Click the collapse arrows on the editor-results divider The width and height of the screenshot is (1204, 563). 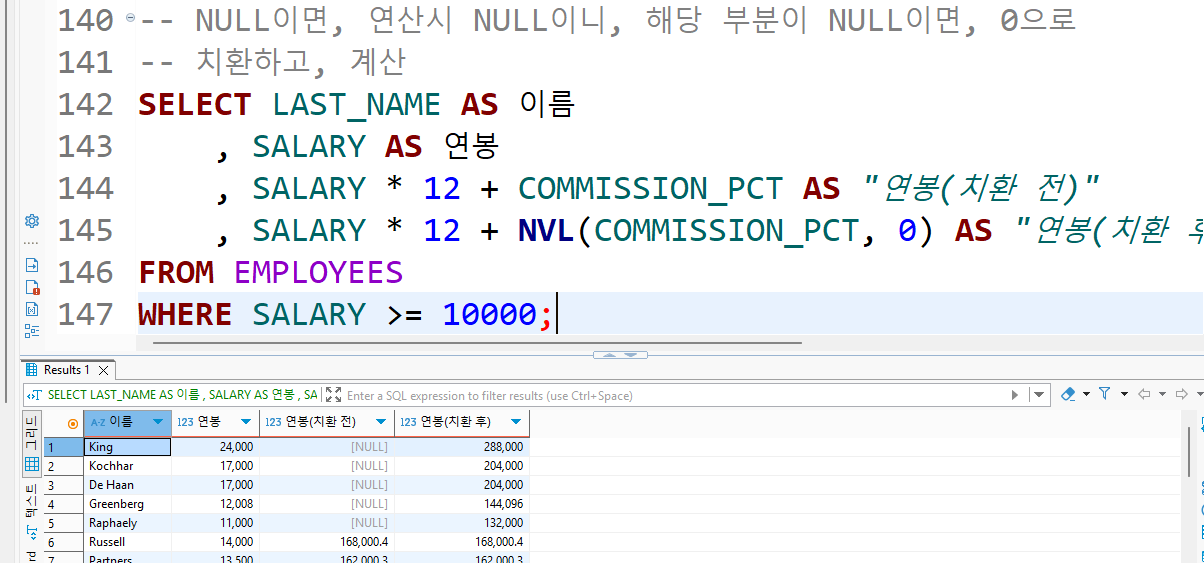pos(619,354)
